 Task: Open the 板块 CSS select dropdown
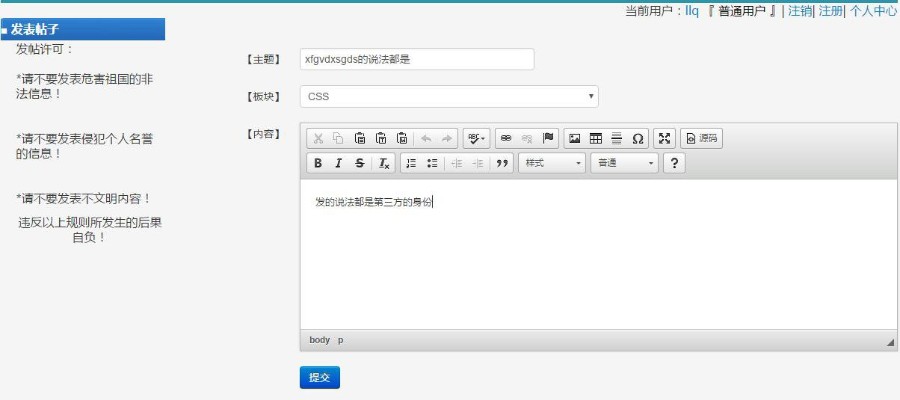(x=449, y=96)
